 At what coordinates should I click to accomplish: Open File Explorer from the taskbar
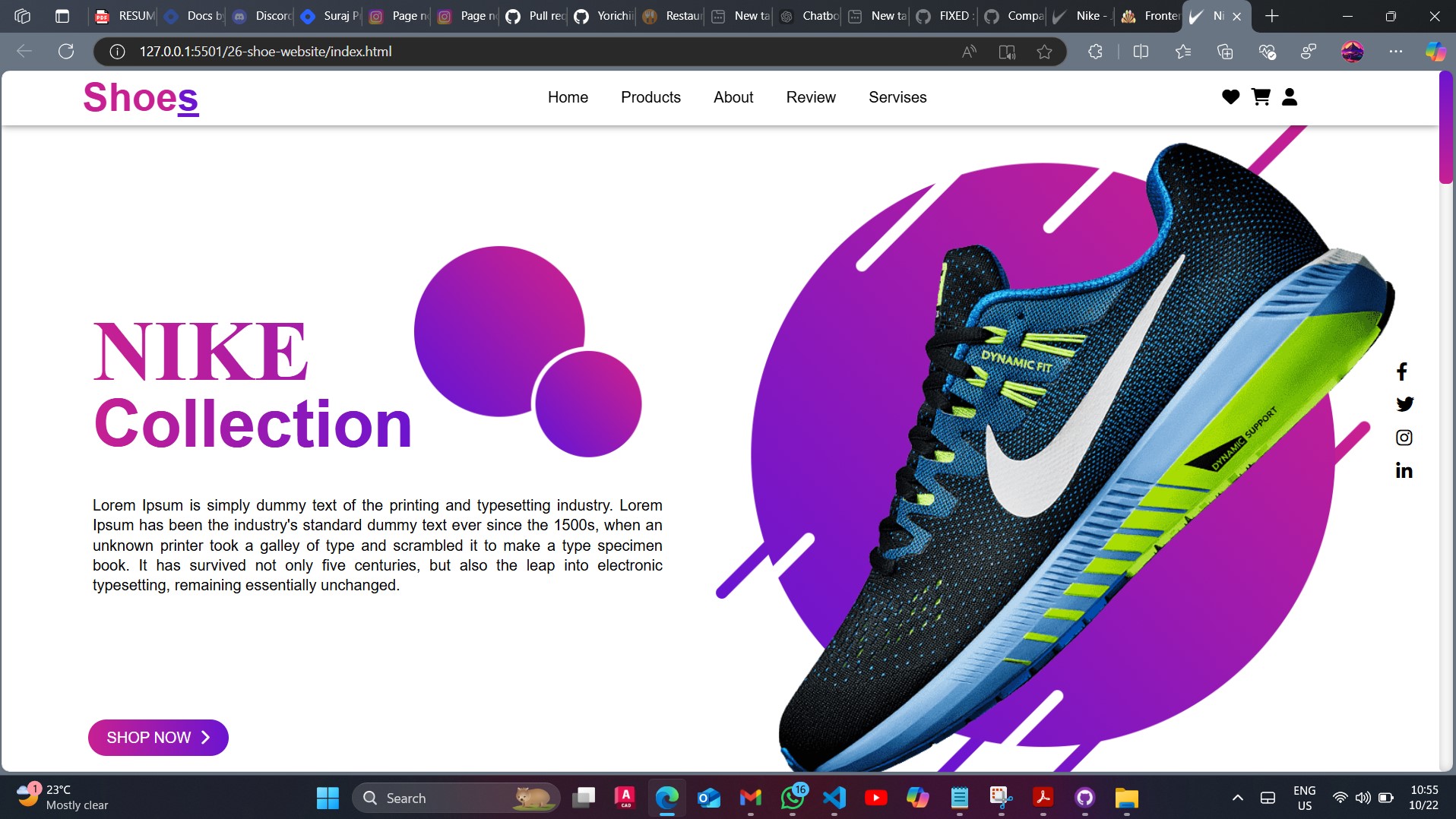click(x=1126, y=798)
